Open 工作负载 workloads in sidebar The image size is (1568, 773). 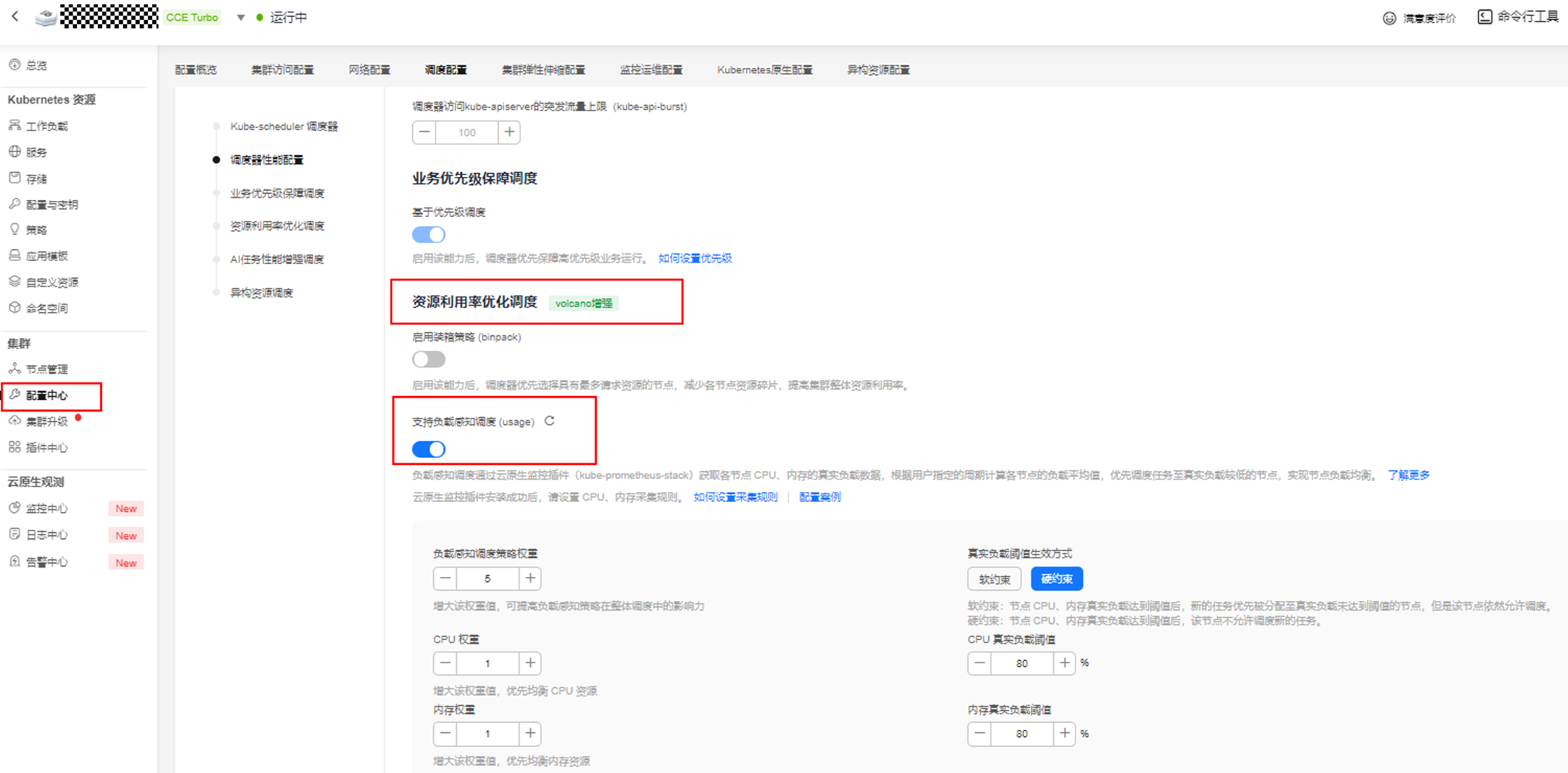39,126
